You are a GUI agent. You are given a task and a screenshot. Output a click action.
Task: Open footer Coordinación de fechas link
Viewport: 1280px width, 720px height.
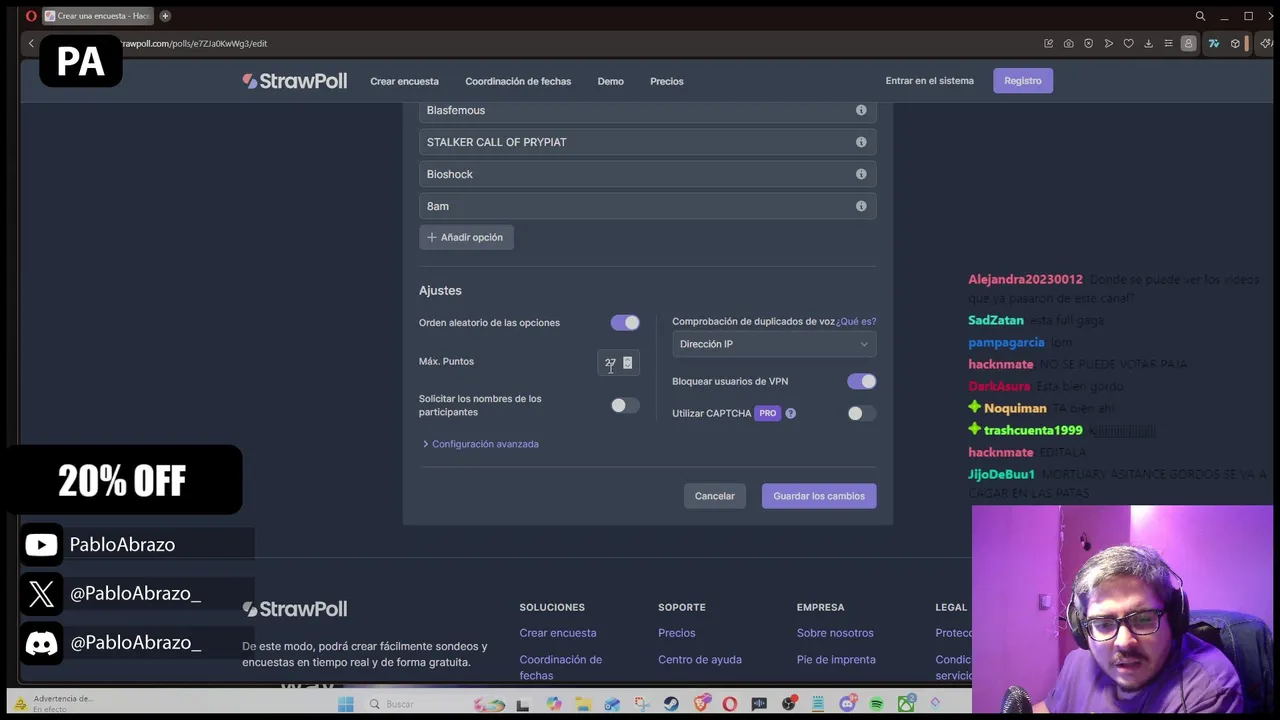[x=560, y=667]
